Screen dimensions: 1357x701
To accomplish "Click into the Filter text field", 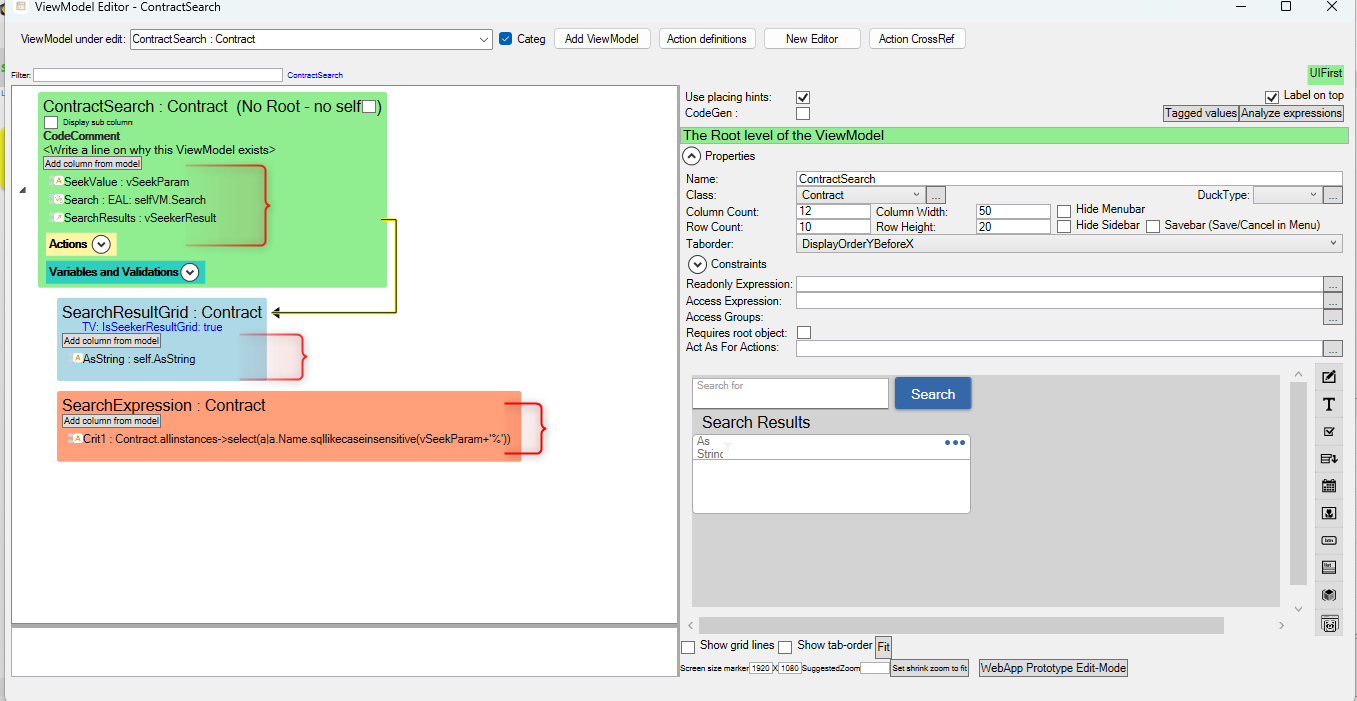I will pyautogui.click(x=158, y=75).
